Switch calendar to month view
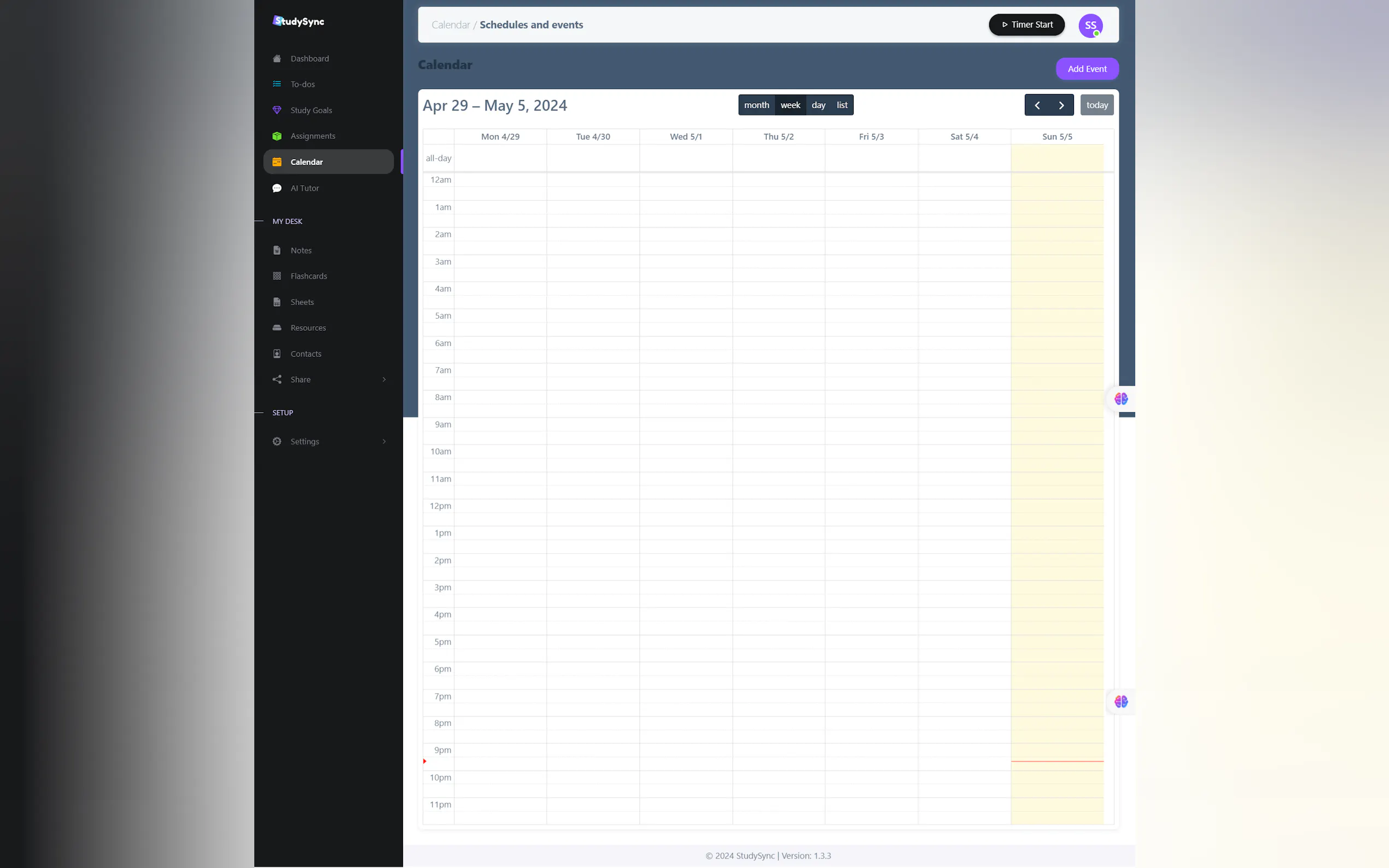The image size is (1389, 868). coord(756,105)
